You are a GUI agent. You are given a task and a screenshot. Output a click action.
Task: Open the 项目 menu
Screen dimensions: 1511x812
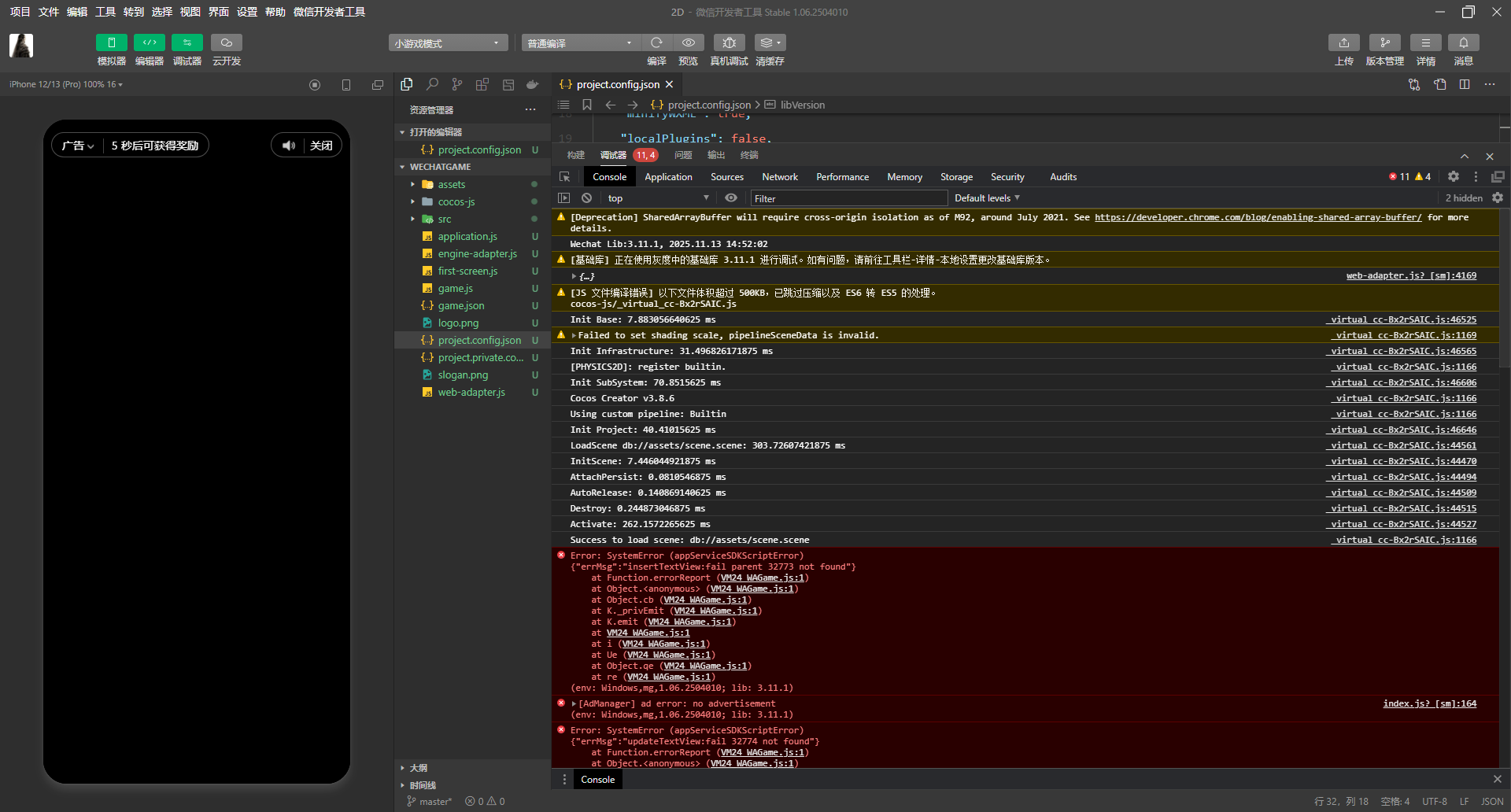[20, 12]
